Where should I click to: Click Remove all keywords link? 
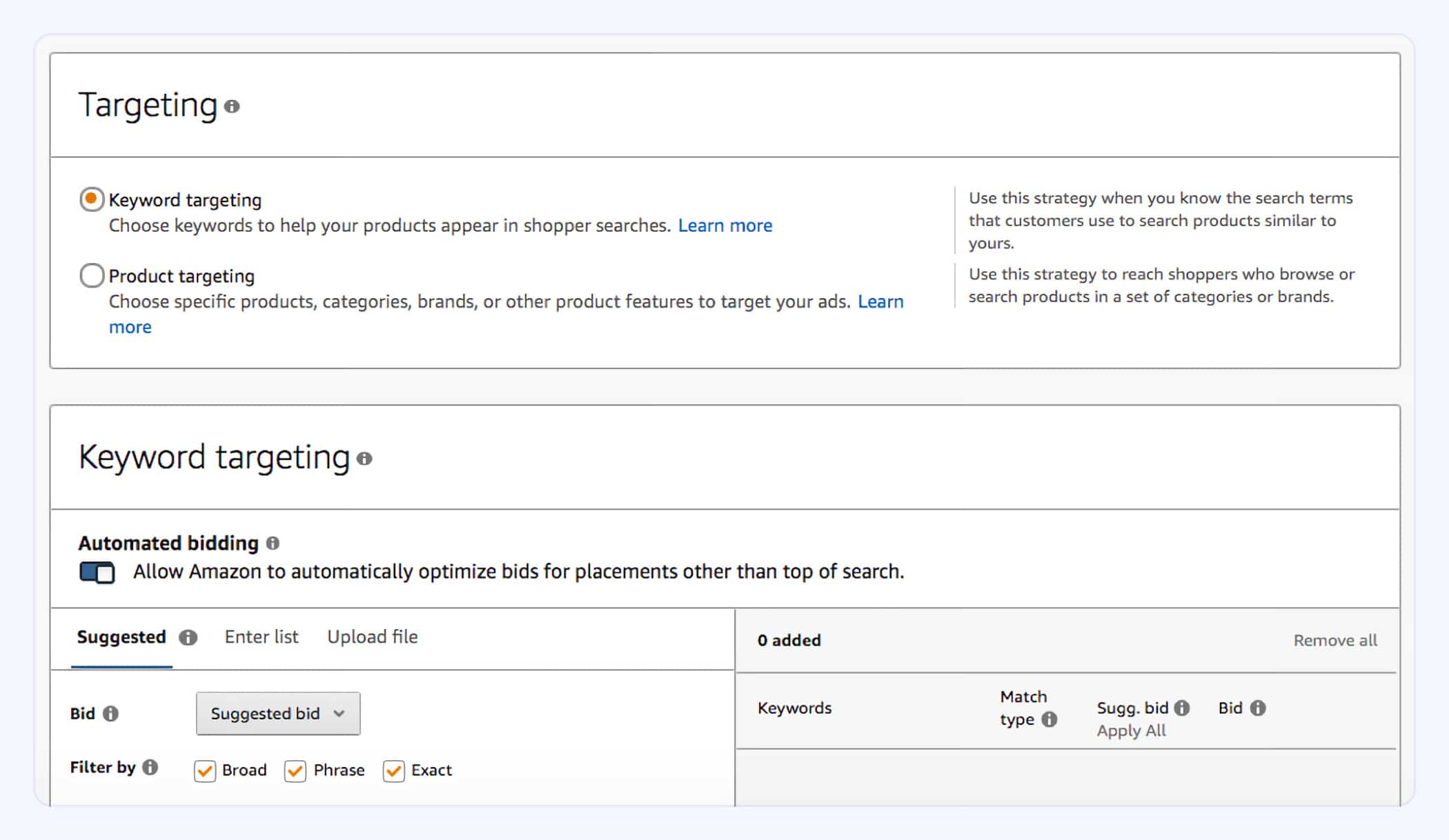coord(1335,640)
